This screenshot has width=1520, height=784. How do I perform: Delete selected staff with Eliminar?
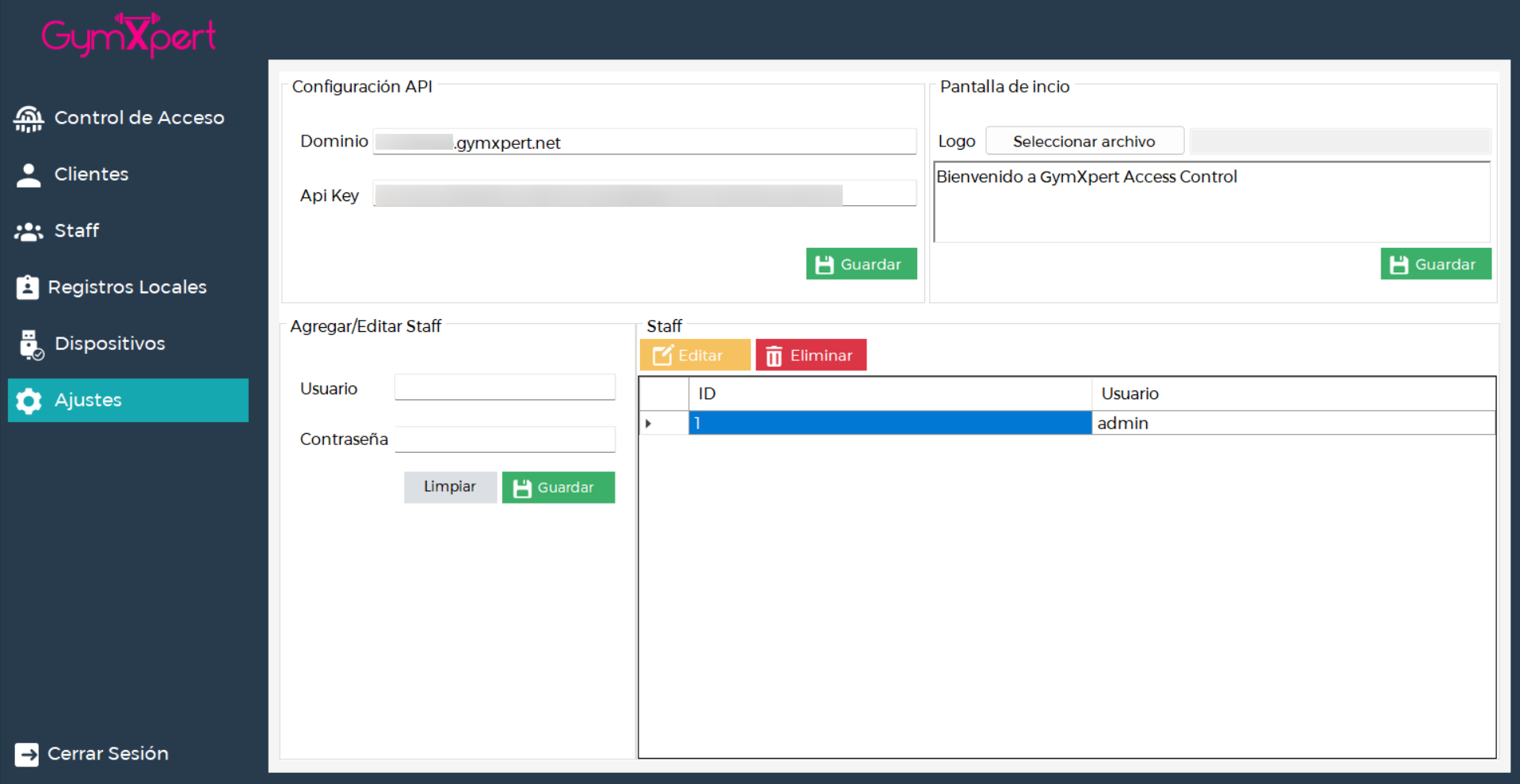point(810,356)
